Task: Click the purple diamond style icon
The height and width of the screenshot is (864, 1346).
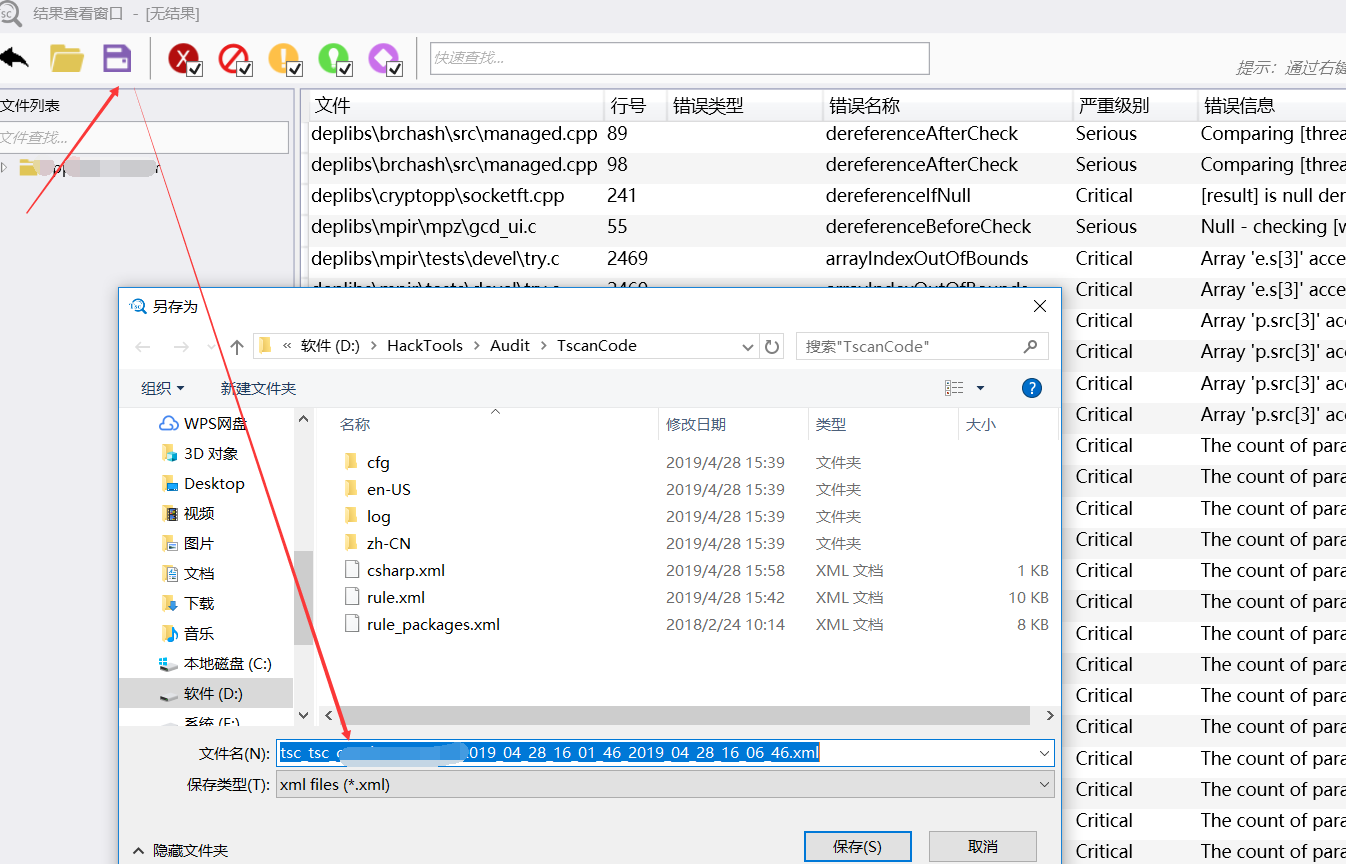Action: pyautogui.click(x=383, y=58)
